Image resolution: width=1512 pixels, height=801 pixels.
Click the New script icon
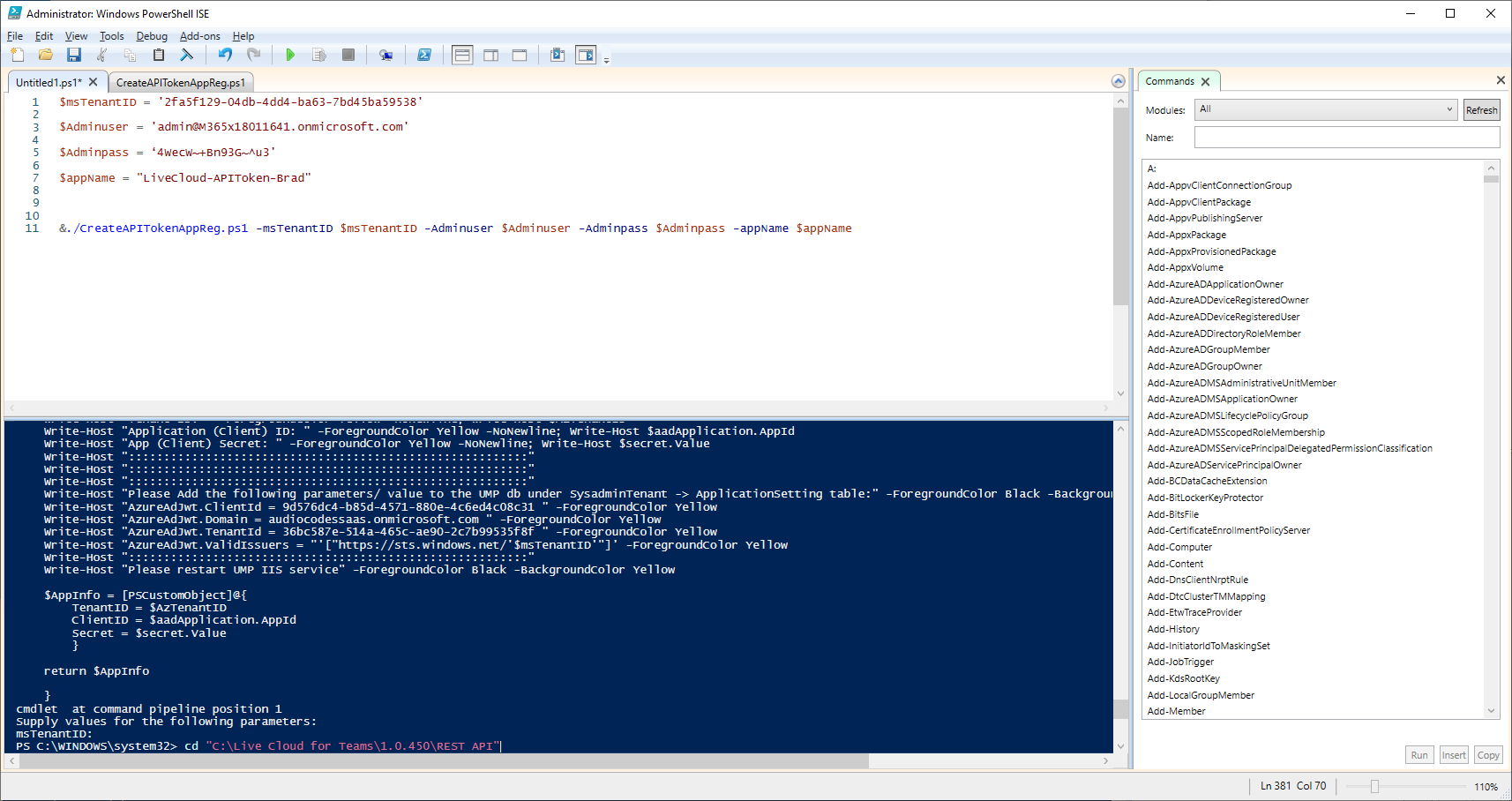[x=18, y=55]
